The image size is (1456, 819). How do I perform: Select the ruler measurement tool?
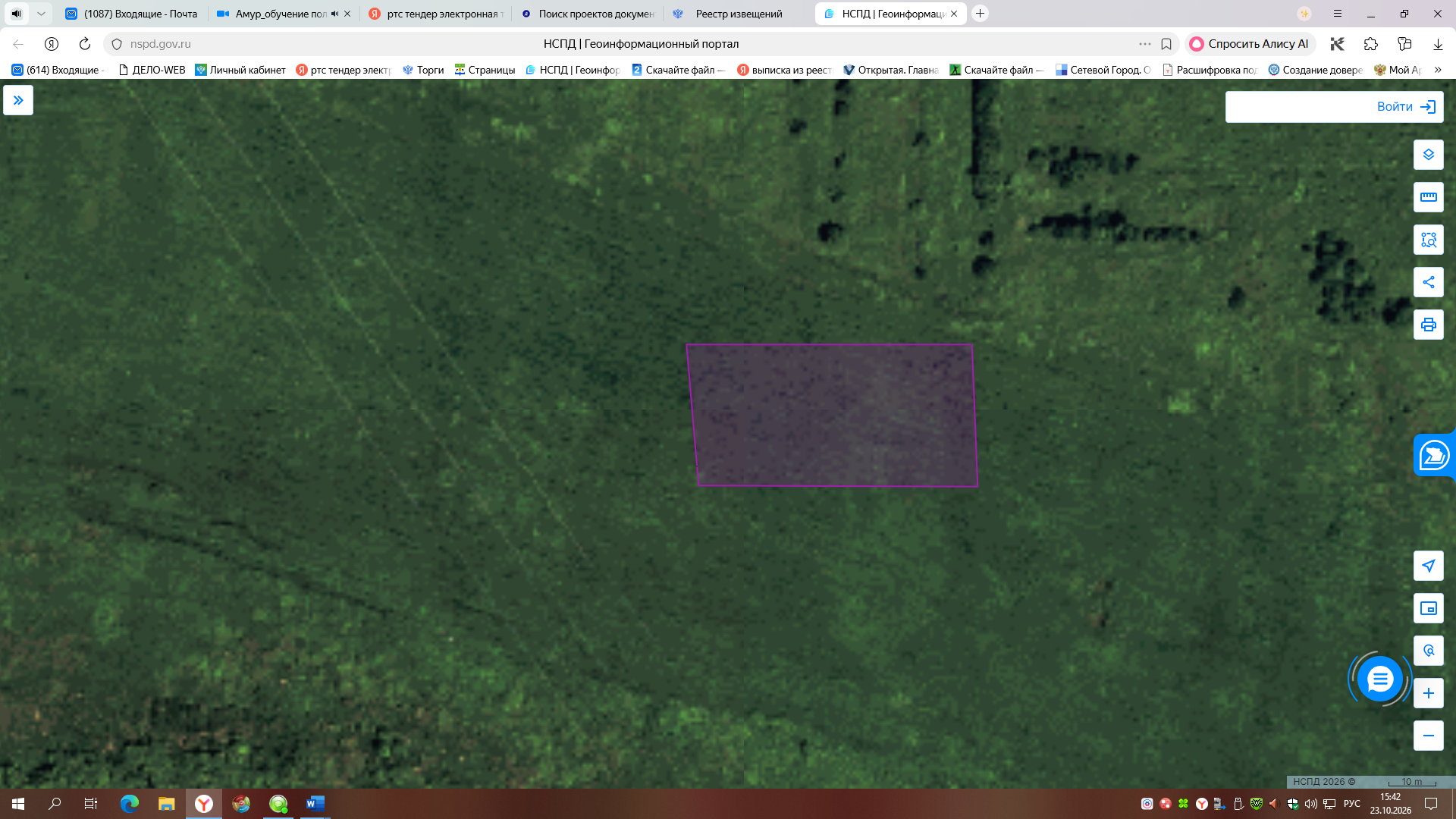1428,197
